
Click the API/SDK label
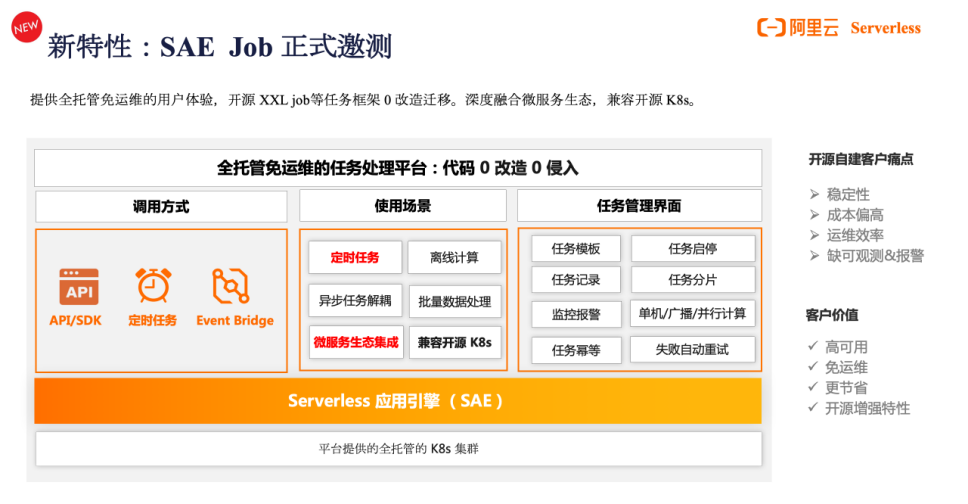pos(75,321)
